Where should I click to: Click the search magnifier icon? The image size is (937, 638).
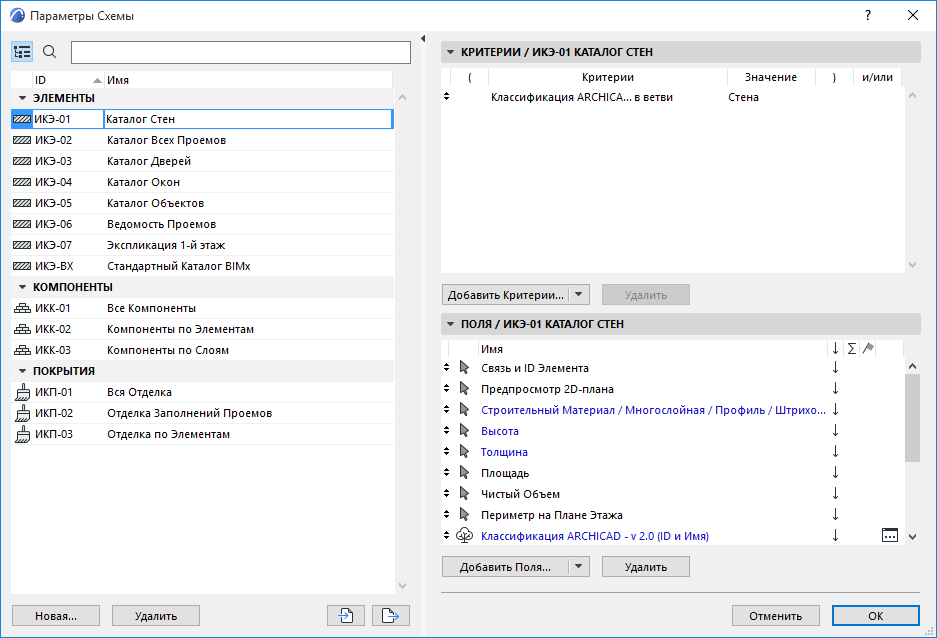[50, 52]
